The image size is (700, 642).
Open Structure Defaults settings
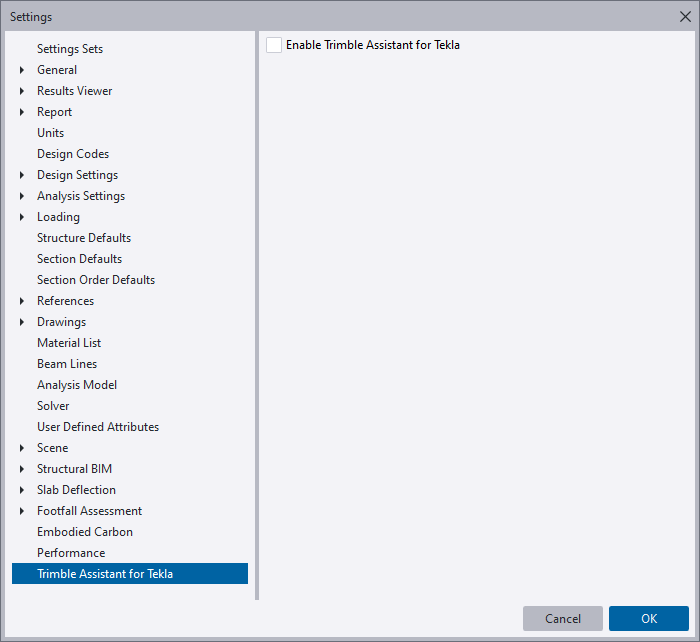tap(84, 238)
